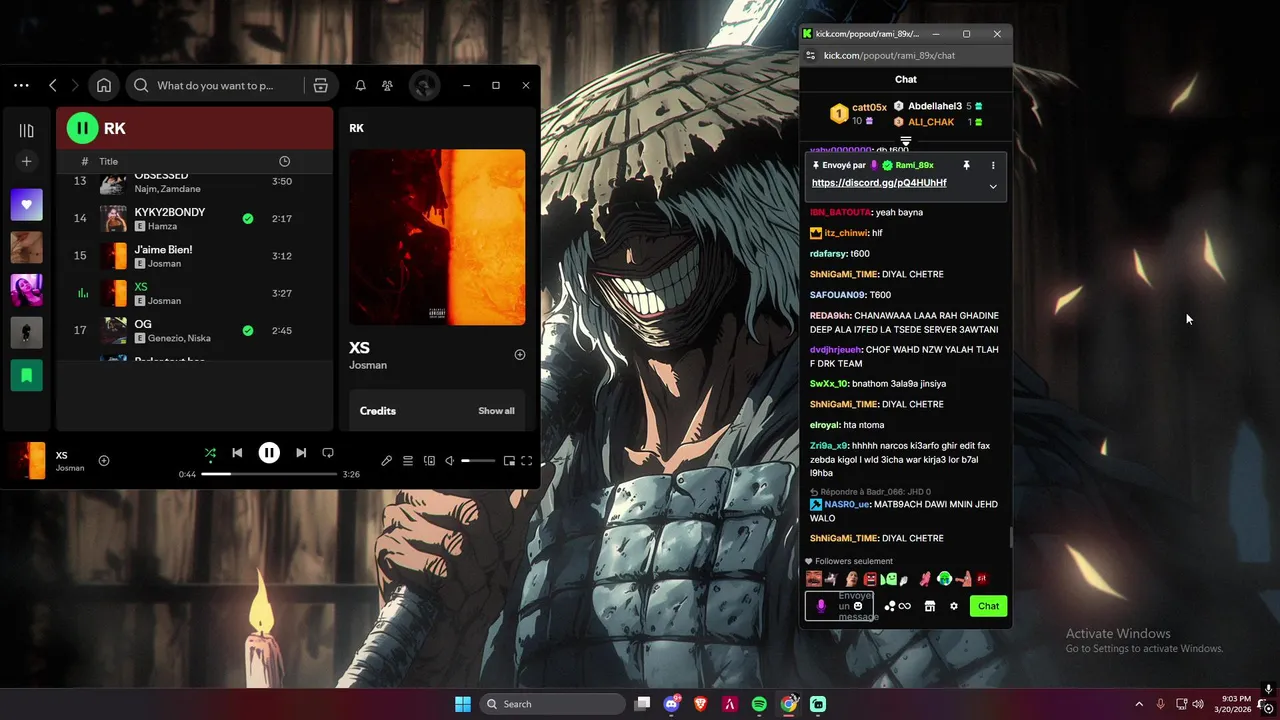Open Discord from the taskbar

672,704
